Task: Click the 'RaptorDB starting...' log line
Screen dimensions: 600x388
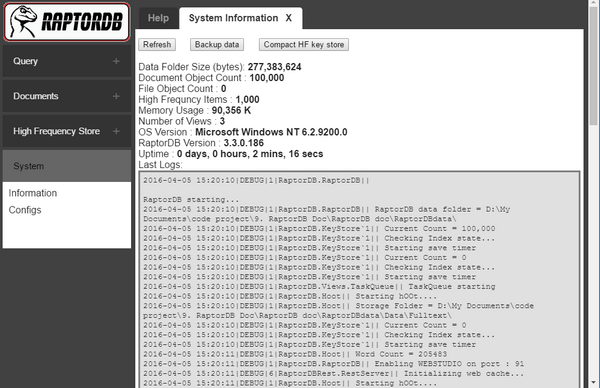Action: pos(191,200)
